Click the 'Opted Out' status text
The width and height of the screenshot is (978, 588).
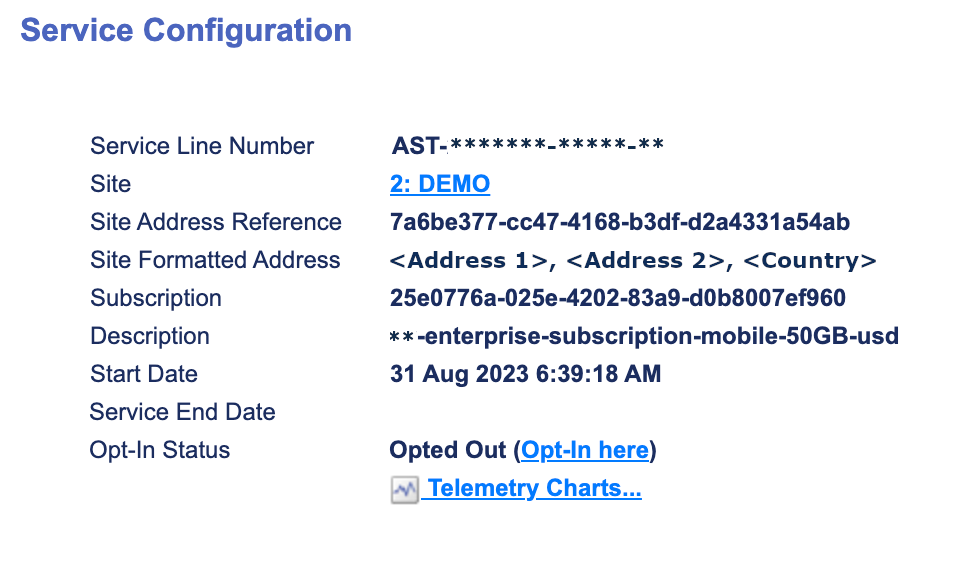[448, 451]
